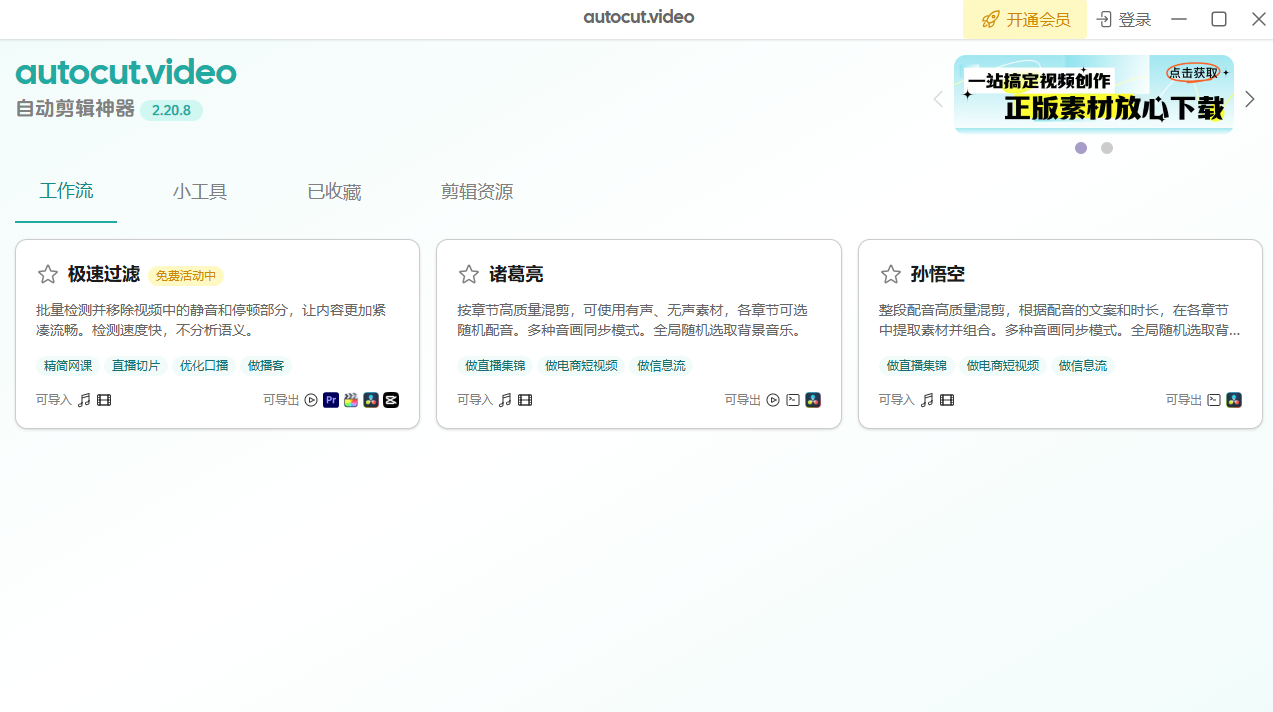Star the 孙悟空 workflow as favorite
This screenshot has height=712, width=1273.
[x=890, y=274]
